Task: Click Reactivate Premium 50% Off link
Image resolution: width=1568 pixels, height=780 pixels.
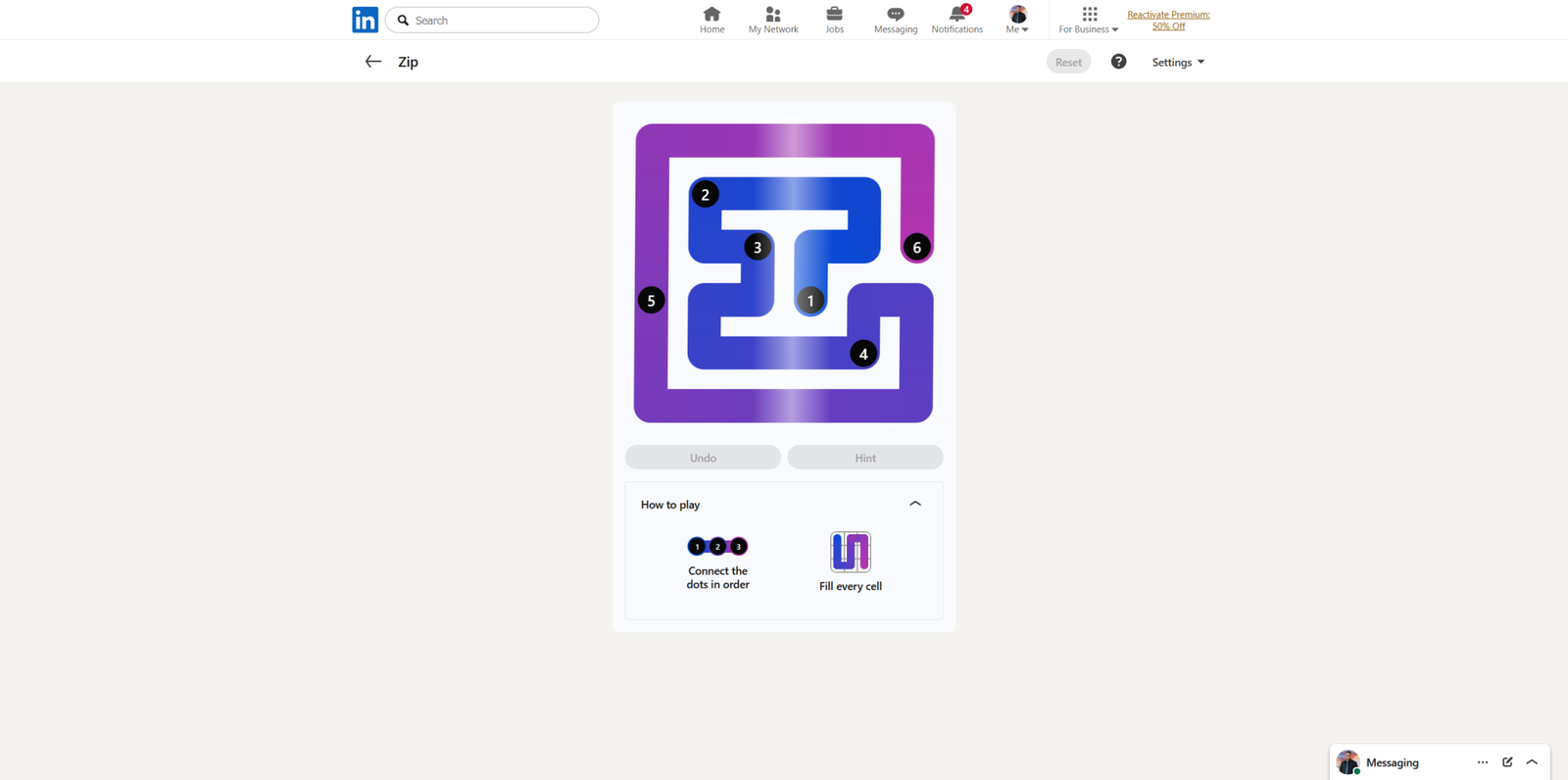Action: 1168,21
